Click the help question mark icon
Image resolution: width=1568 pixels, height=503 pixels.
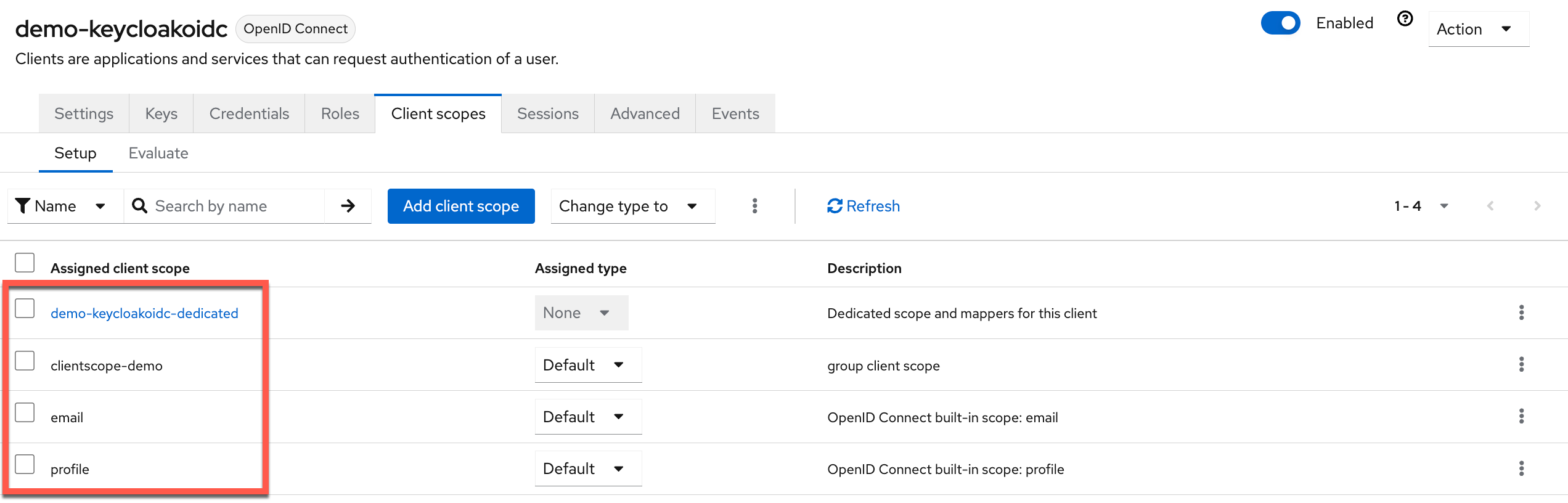1405,20
